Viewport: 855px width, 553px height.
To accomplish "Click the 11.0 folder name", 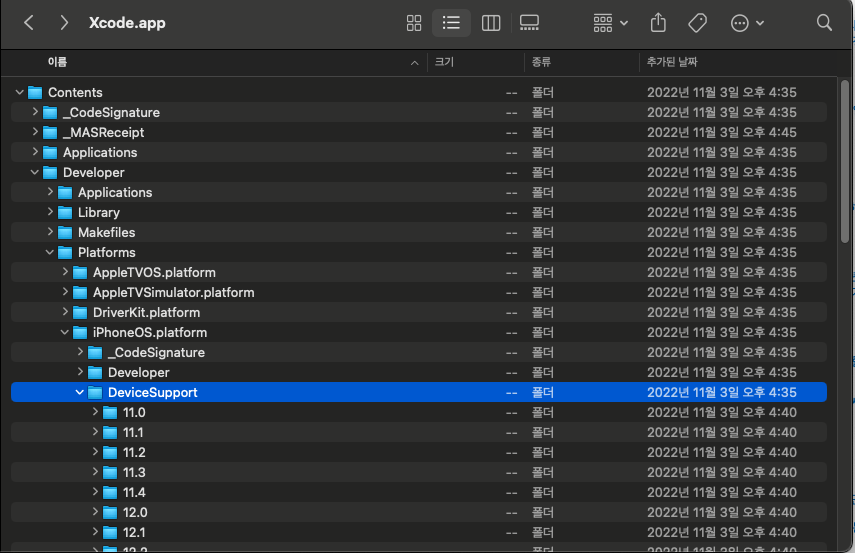I will click(134, 412).
